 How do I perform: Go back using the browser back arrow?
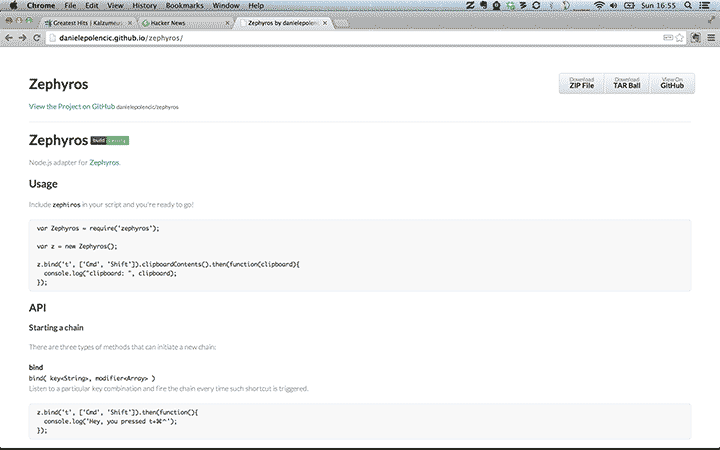(9, 38)
